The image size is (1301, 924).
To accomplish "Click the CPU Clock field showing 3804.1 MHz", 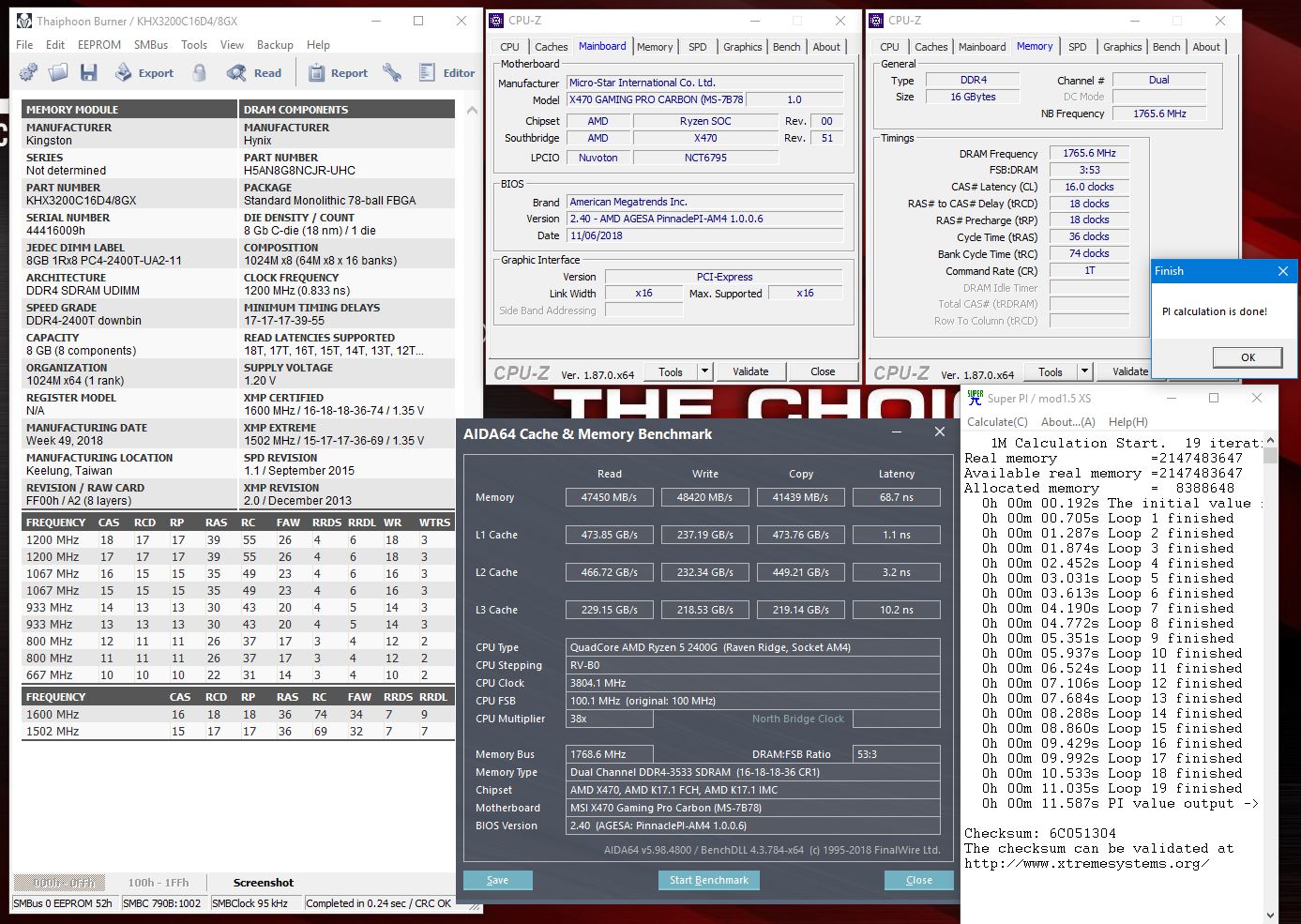I will click(x=753, y=683).
